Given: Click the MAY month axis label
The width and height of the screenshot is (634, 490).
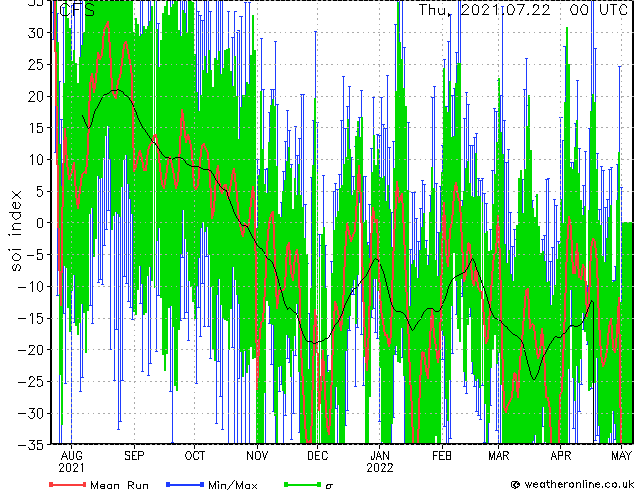Looking at the screenshot, I should pyautogui.click(x=621, y=456).
